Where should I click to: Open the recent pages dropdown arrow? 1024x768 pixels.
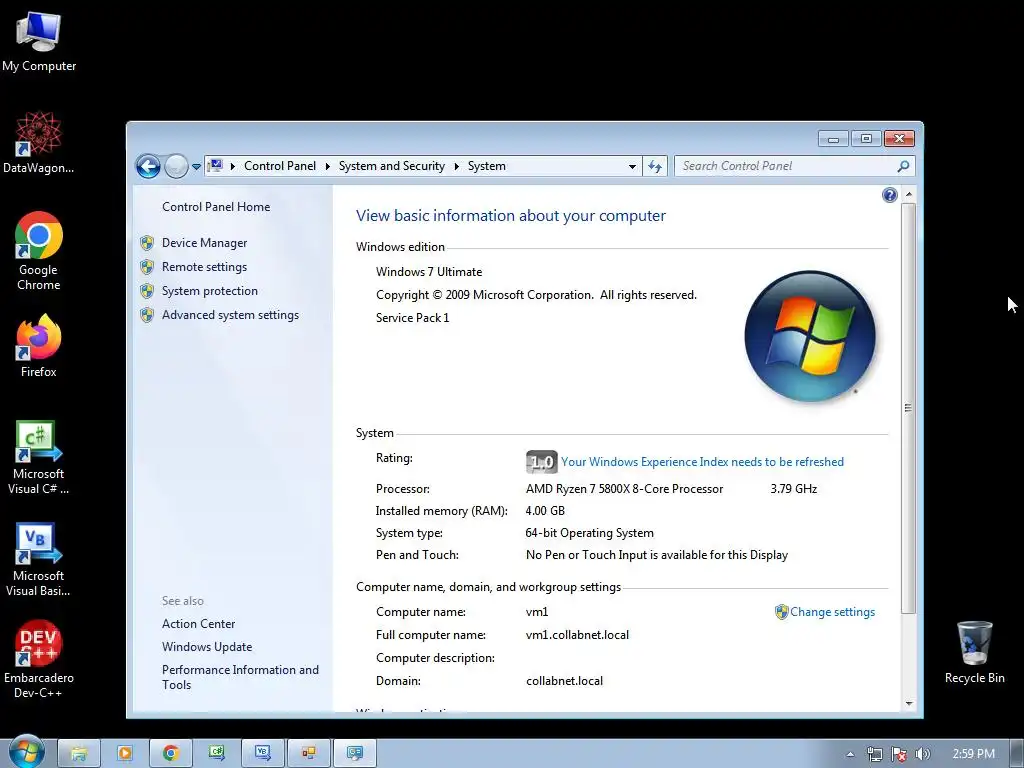click(x=196, y=167)
